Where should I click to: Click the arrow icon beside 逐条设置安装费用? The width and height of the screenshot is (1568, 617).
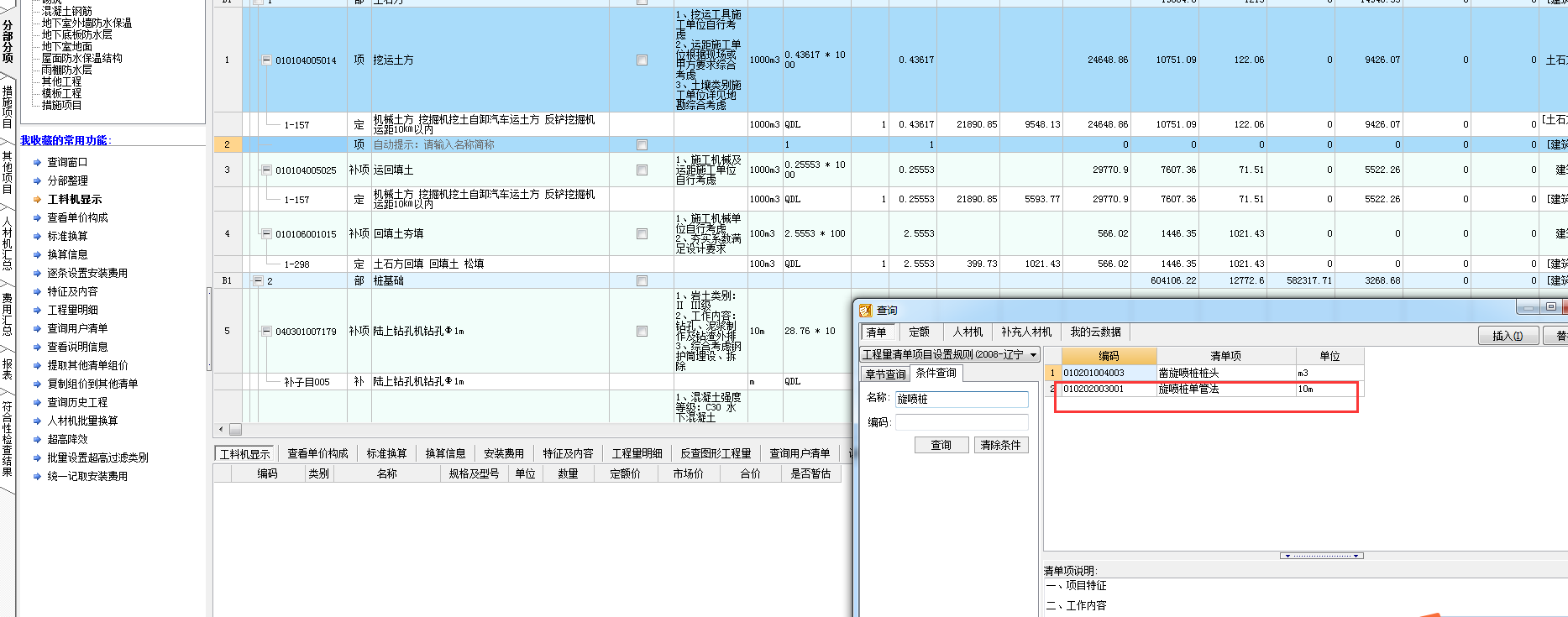point(37,274)
